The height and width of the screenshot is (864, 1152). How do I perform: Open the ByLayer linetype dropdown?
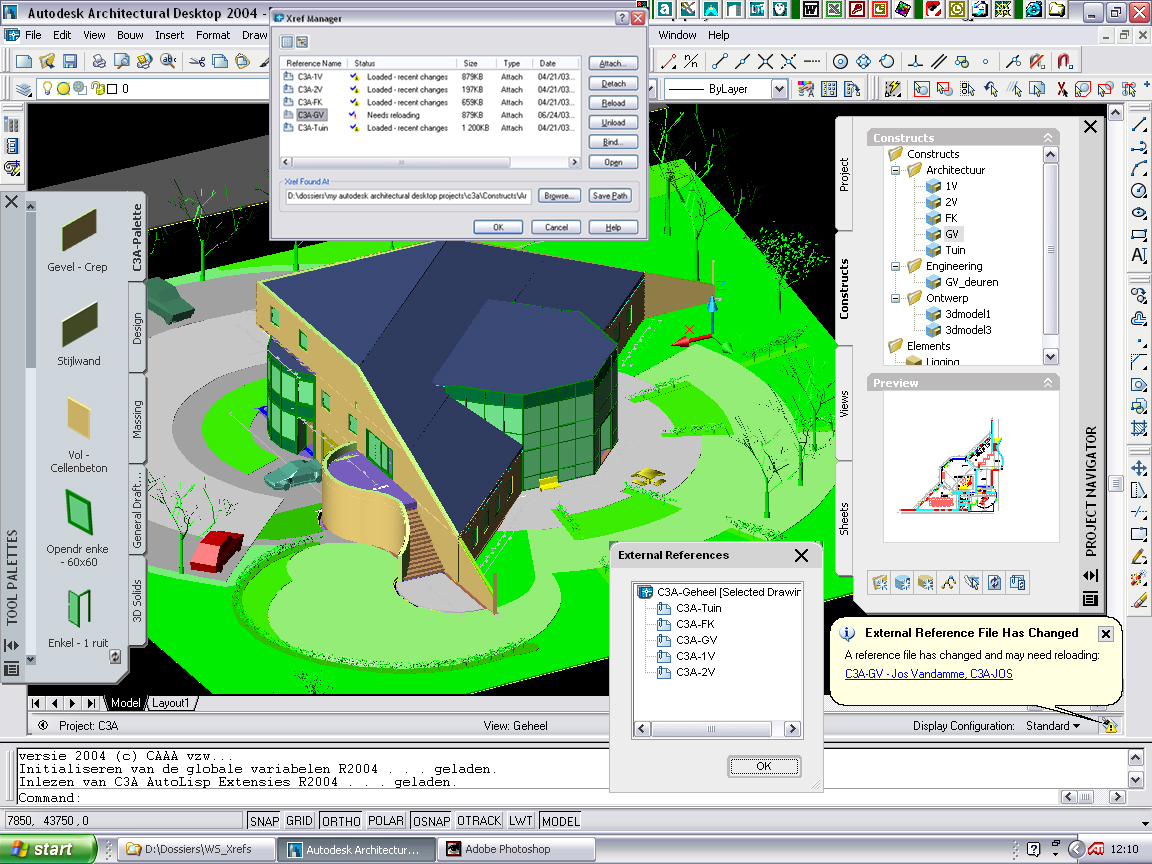(779, 89)
